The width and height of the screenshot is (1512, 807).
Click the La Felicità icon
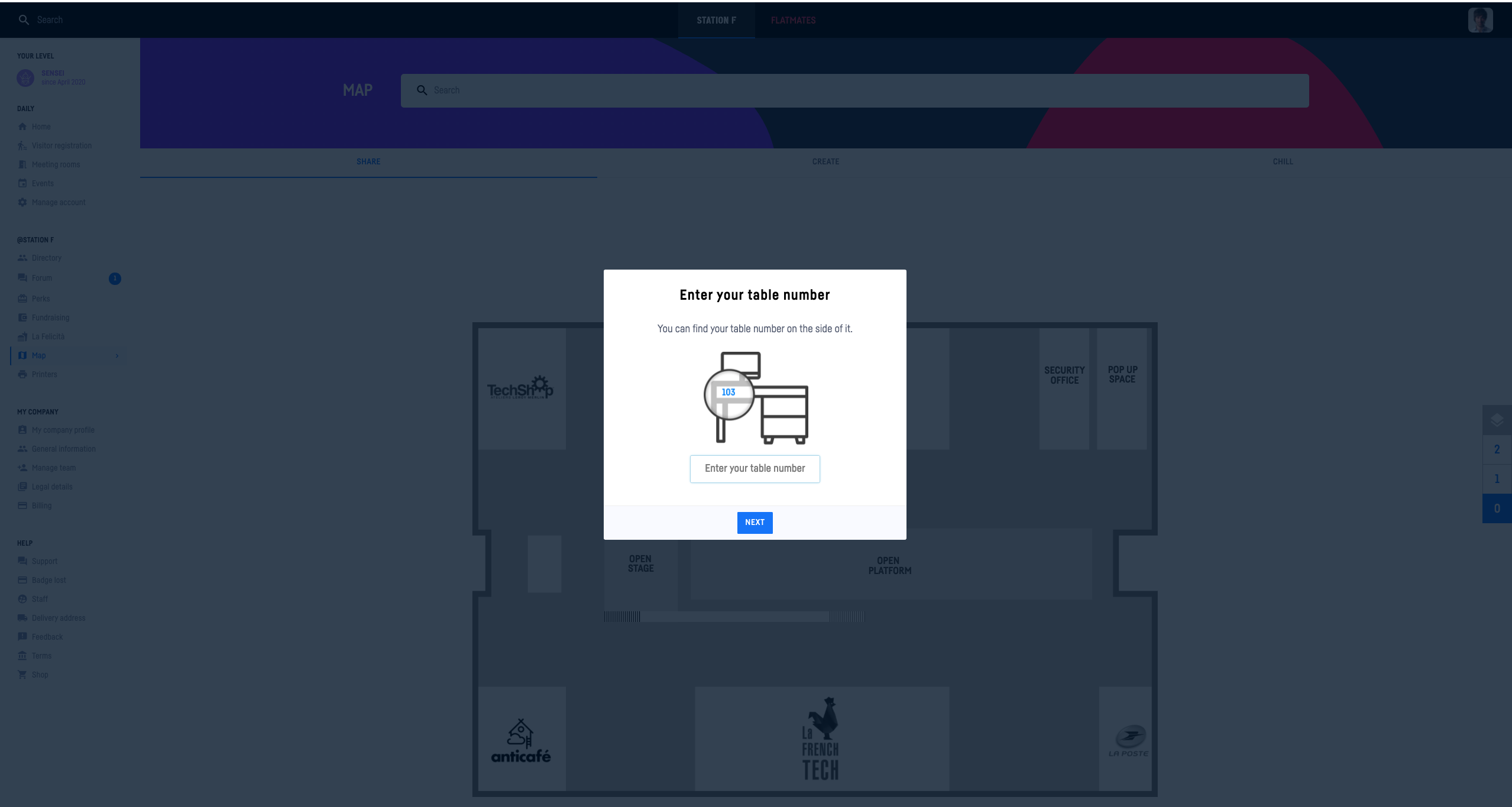(22, 336)
